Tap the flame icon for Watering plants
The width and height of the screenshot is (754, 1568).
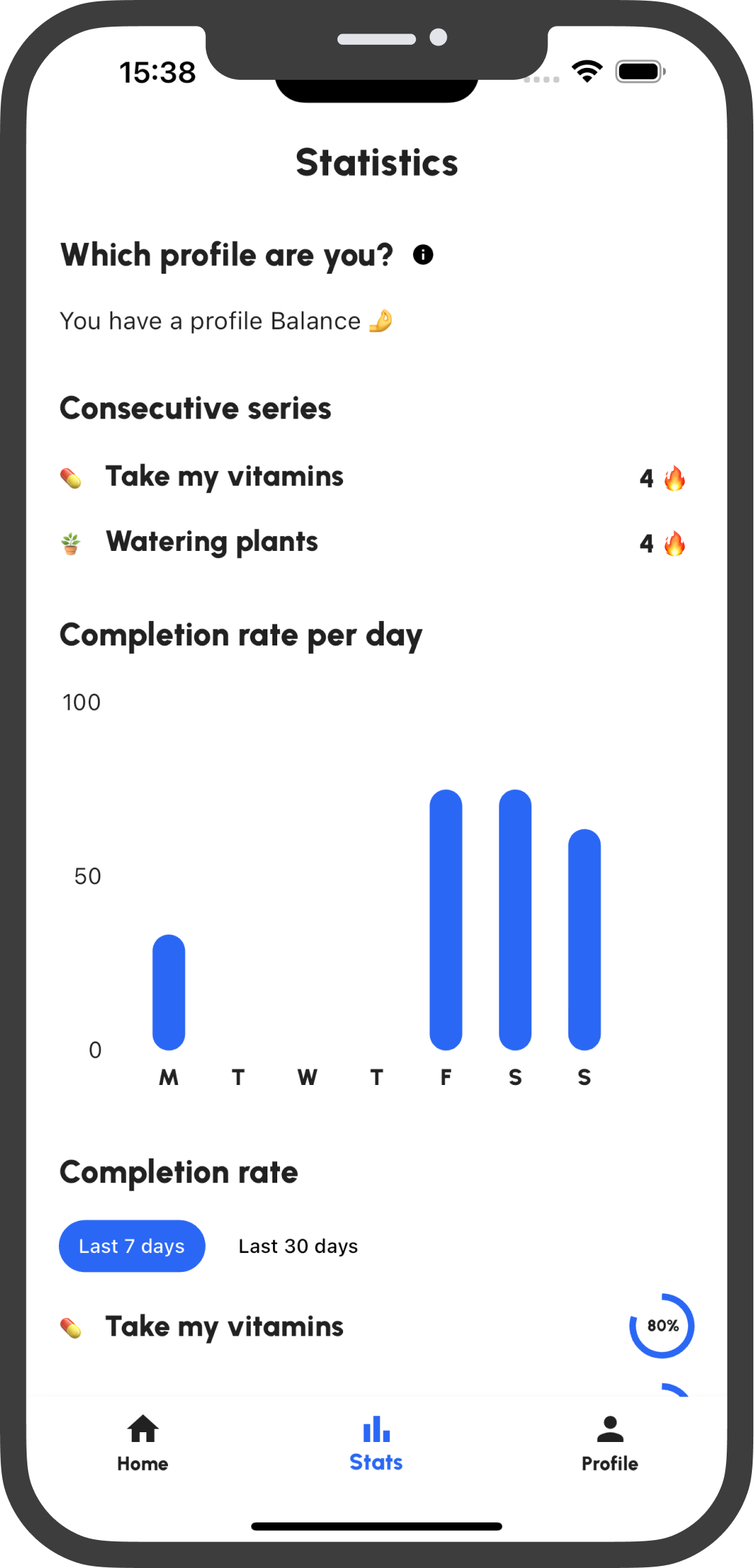(x=675, y=543)
